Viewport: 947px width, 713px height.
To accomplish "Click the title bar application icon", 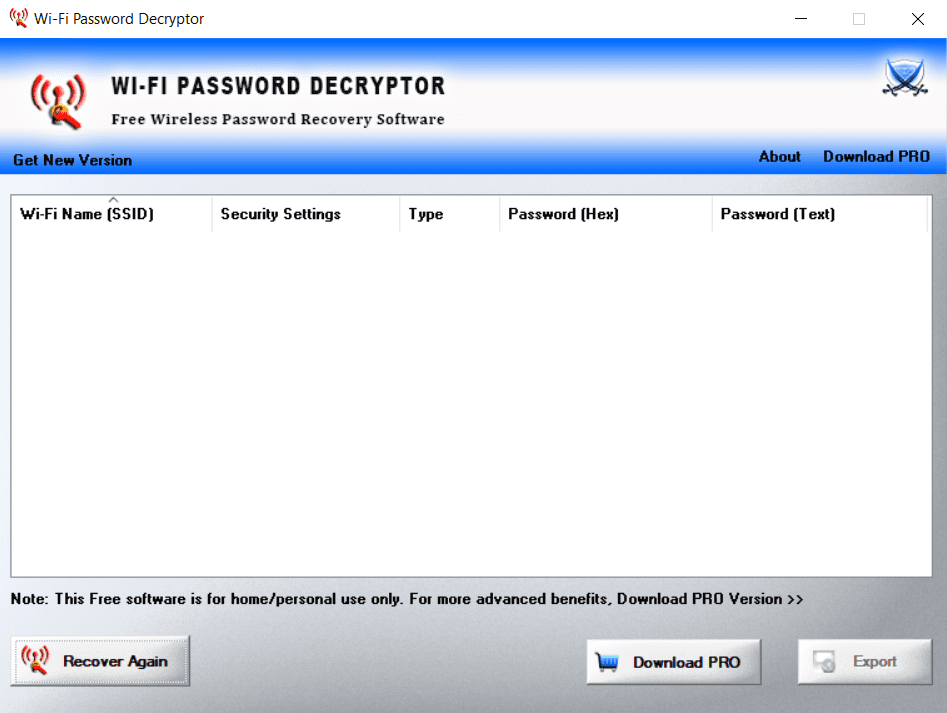I will pos(18,18).
